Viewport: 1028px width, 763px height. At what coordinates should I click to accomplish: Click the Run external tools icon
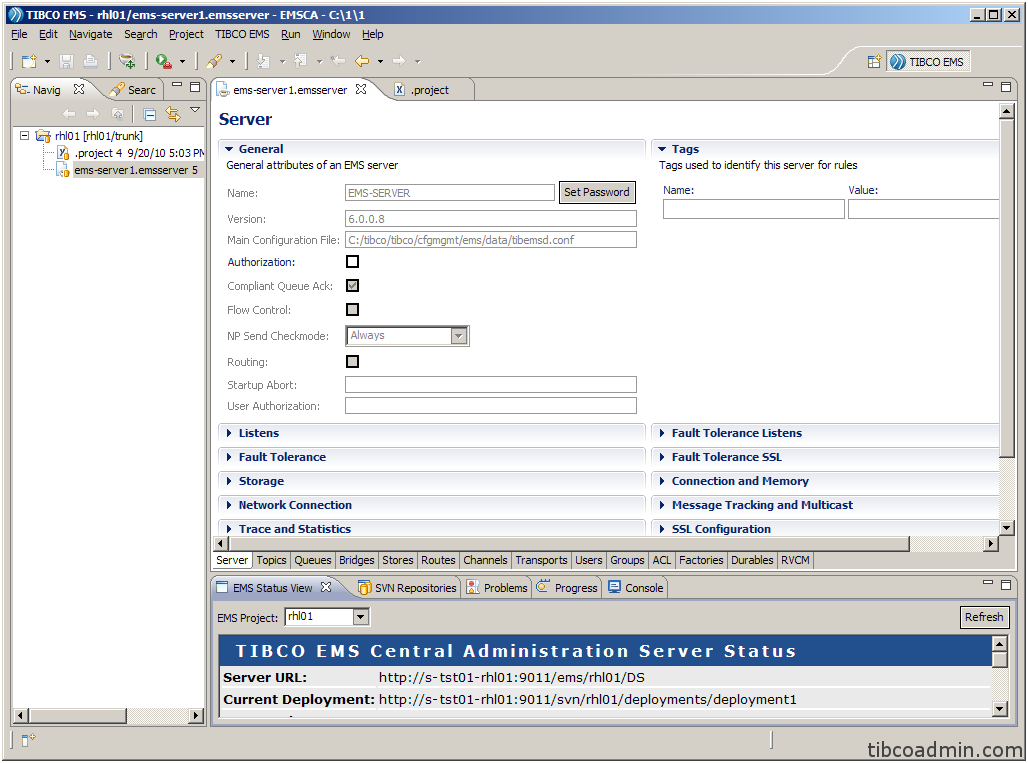pos(163,61)
